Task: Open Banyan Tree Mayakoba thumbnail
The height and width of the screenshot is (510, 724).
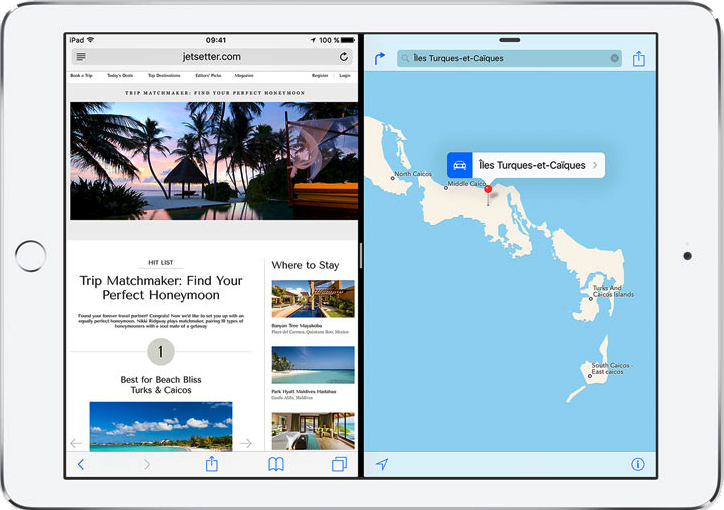Action: [x=313, y=299]
